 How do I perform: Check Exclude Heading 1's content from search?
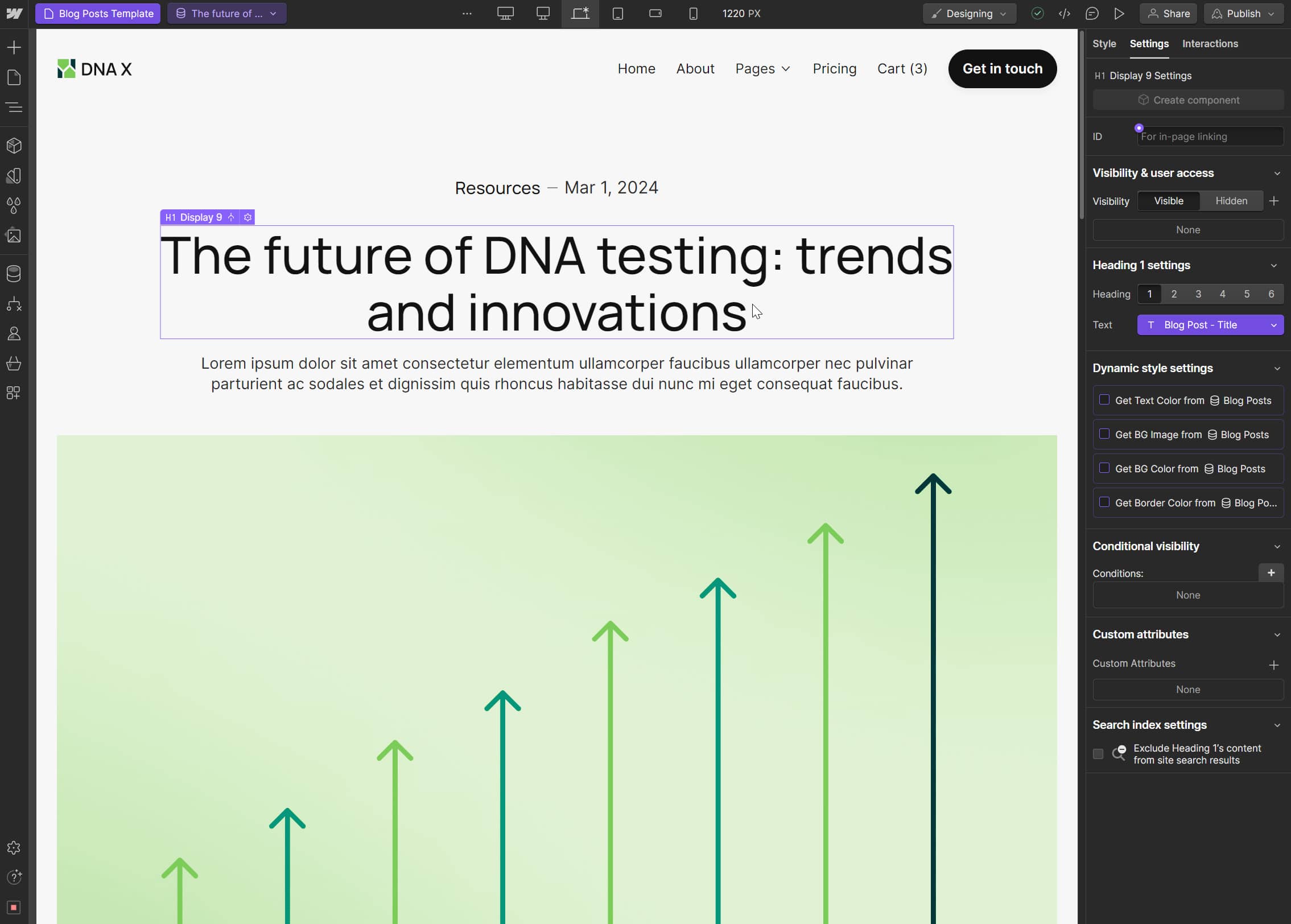(1098, 754)
